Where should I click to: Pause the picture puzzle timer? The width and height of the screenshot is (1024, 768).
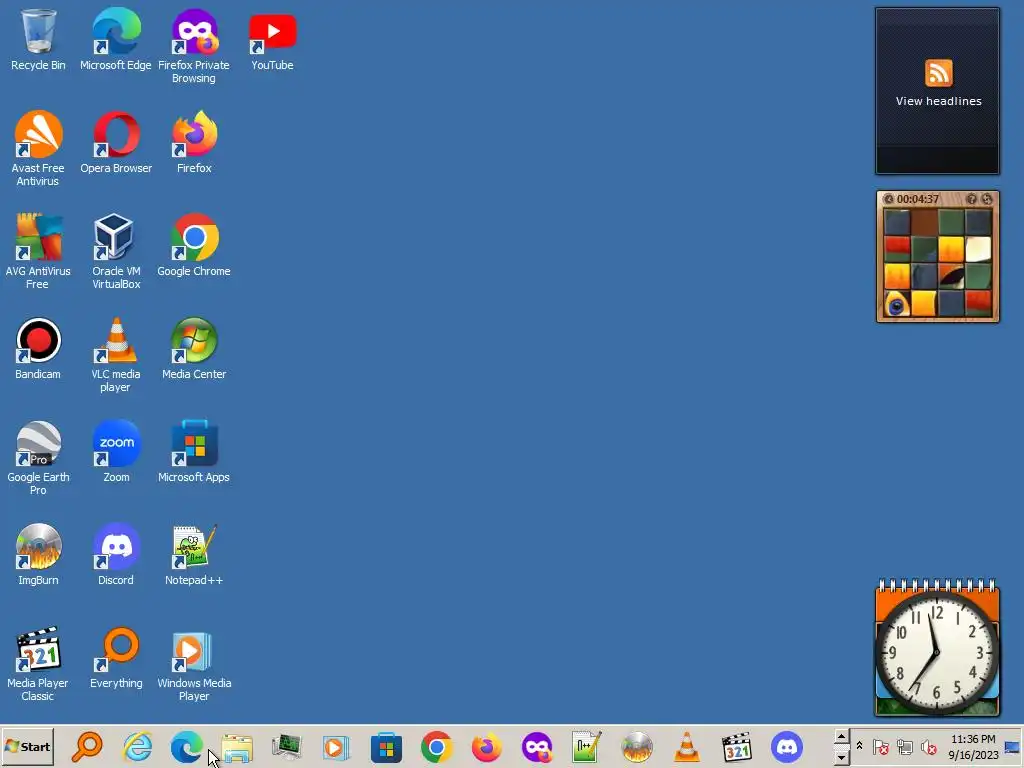889,199
